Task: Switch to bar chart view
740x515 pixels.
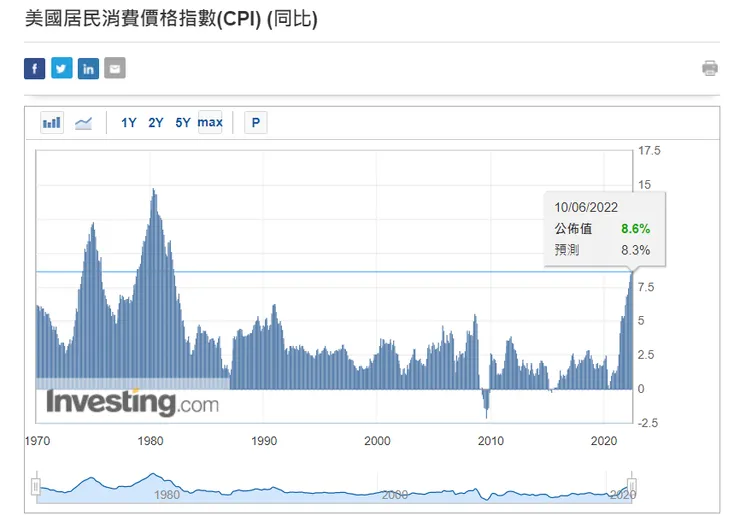Action: pos(52,123)
